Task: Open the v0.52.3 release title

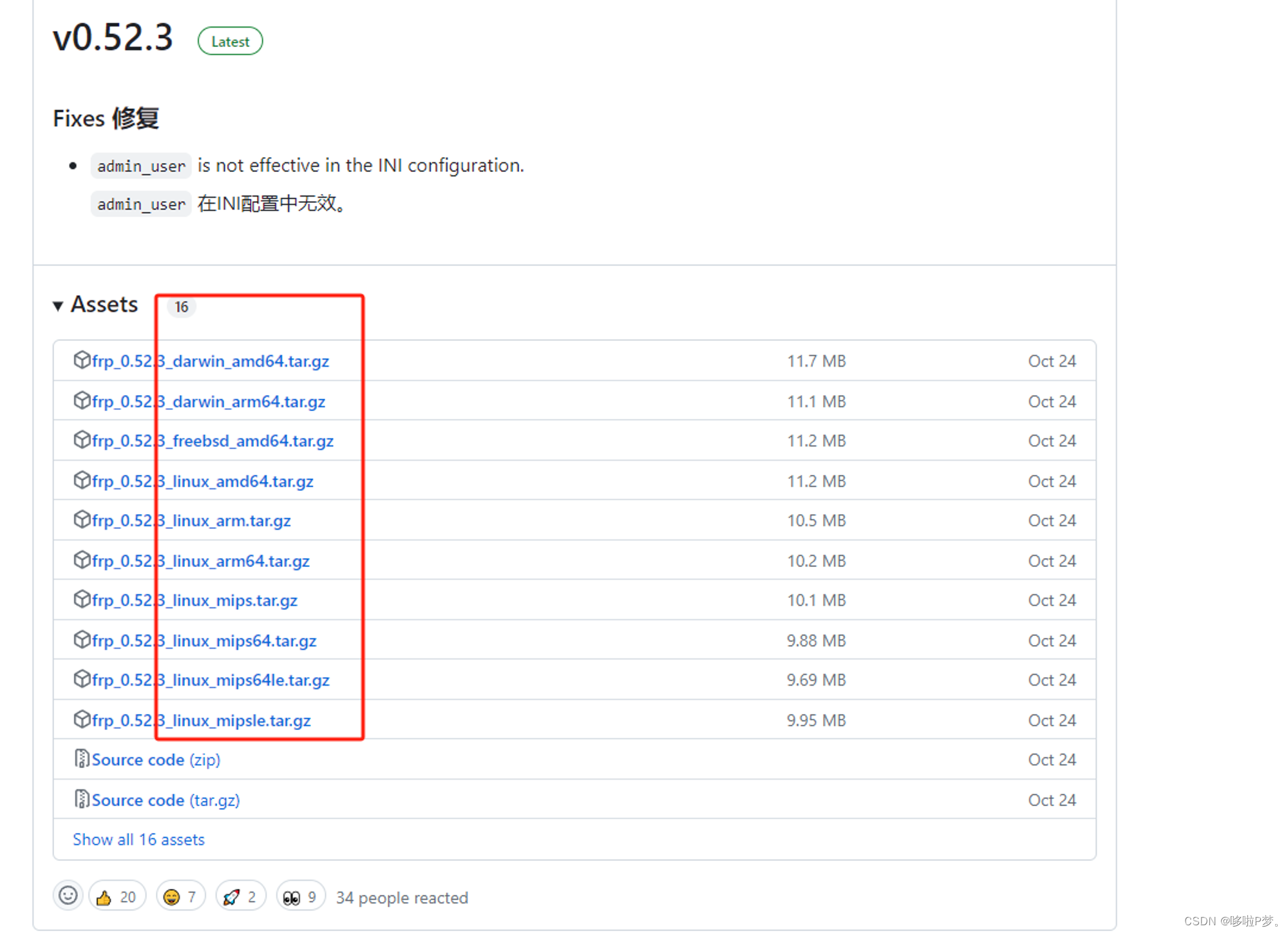Action: point(113,37)
